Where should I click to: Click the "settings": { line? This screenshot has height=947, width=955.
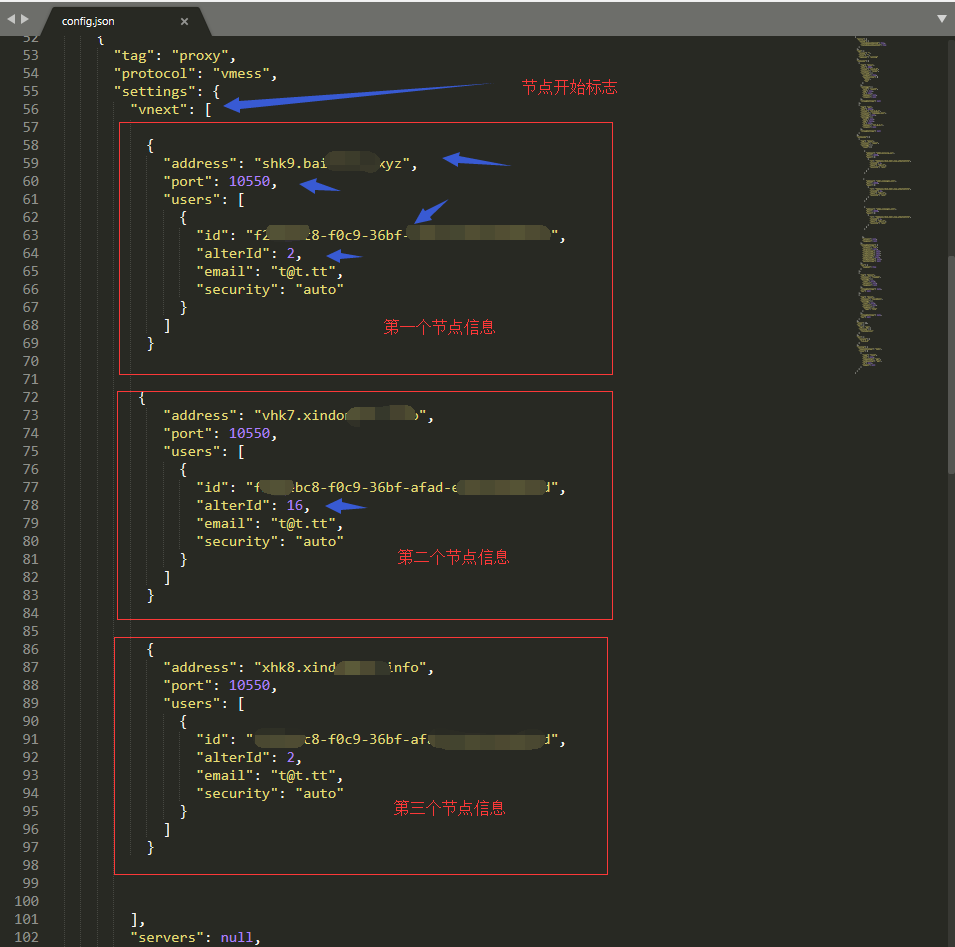coord(167,92)
